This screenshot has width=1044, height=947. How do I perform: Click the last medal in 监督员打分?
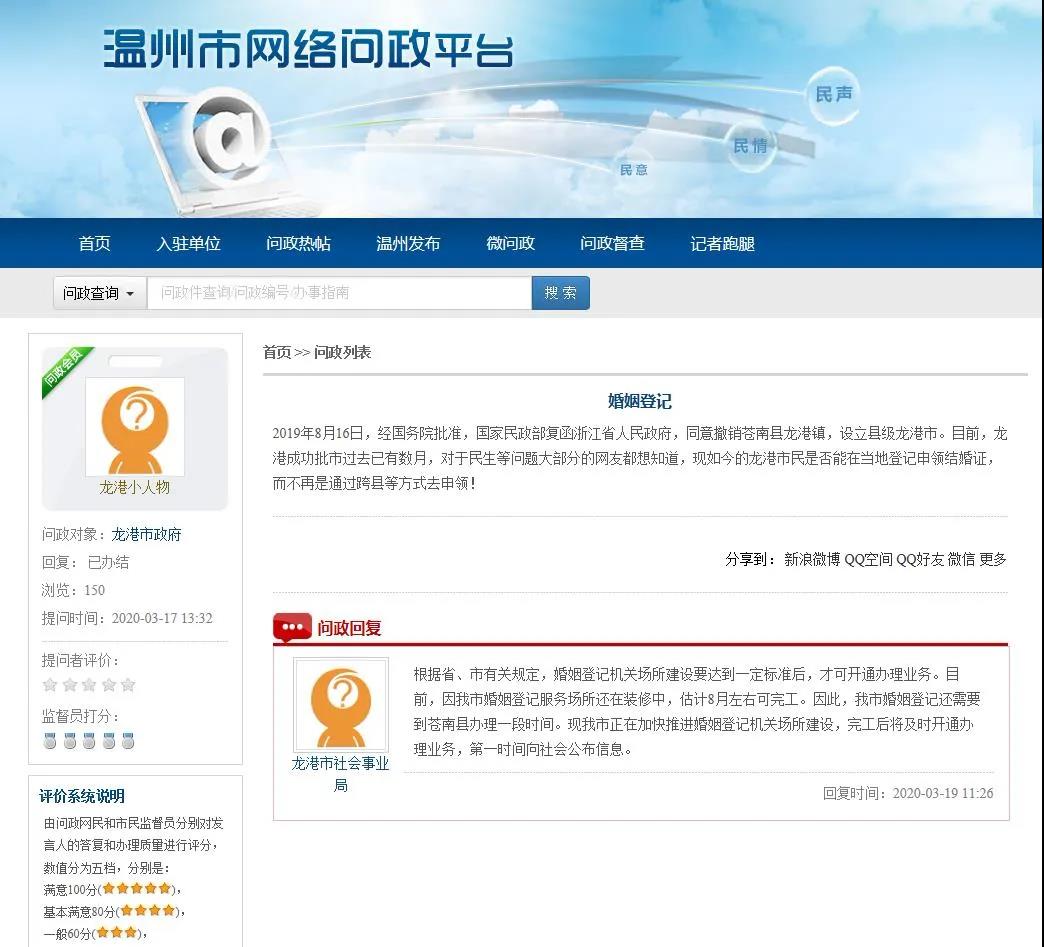pos(128,741)
